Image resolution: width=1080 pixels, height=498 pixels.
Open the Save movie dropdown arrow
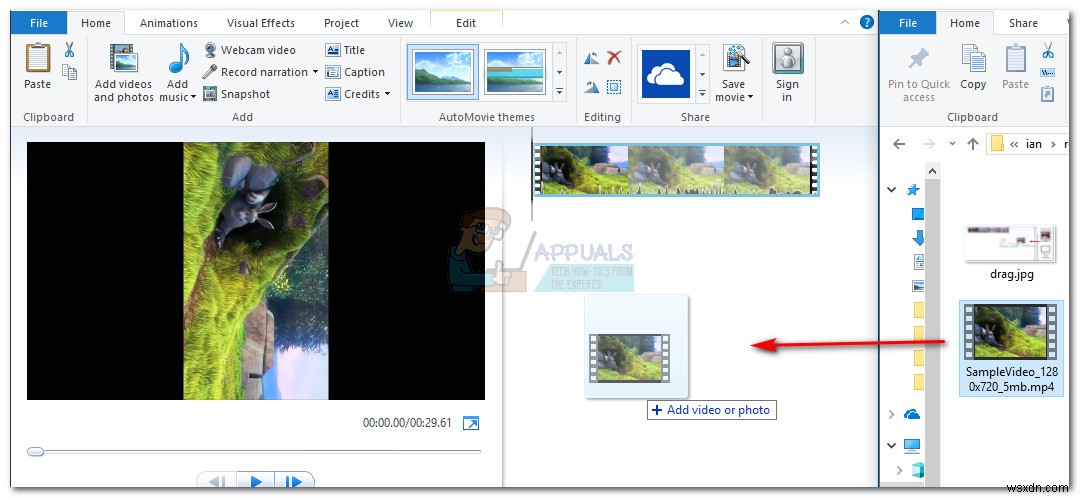point(750,97)
